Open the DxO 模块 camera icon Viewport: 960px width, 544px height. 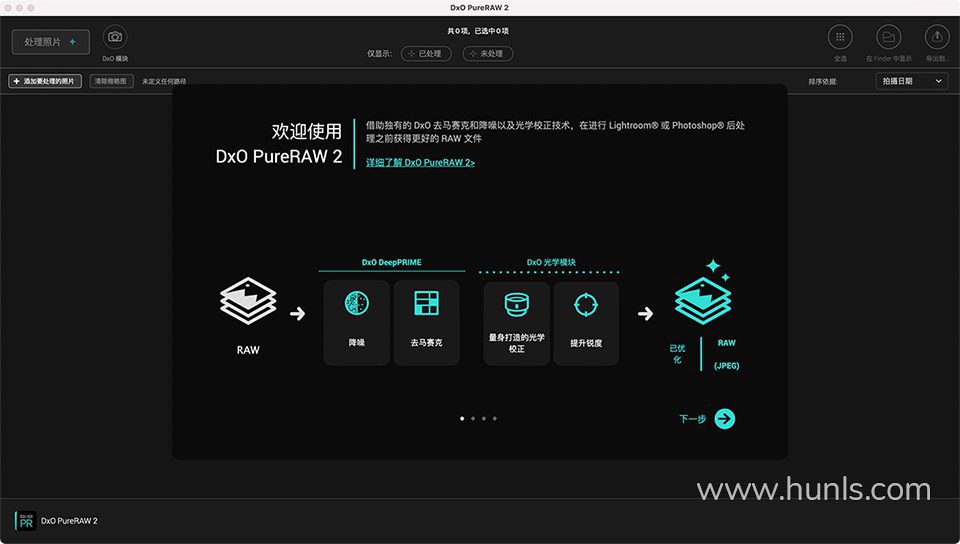pyautogui.click(x=115, y=37)
